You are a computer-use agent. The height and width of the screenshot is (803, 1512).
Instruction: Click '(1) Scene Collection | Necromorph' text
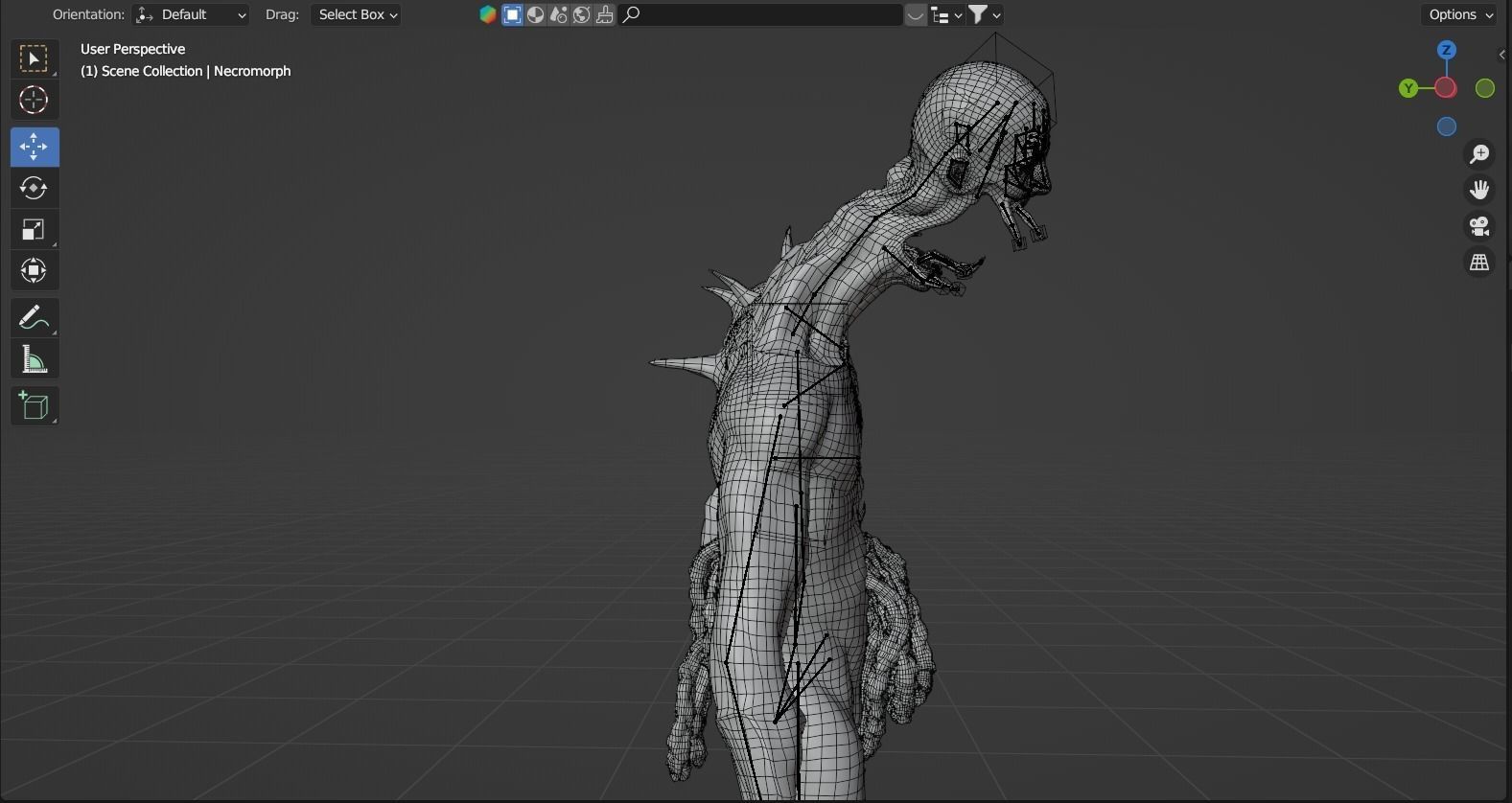186,71
